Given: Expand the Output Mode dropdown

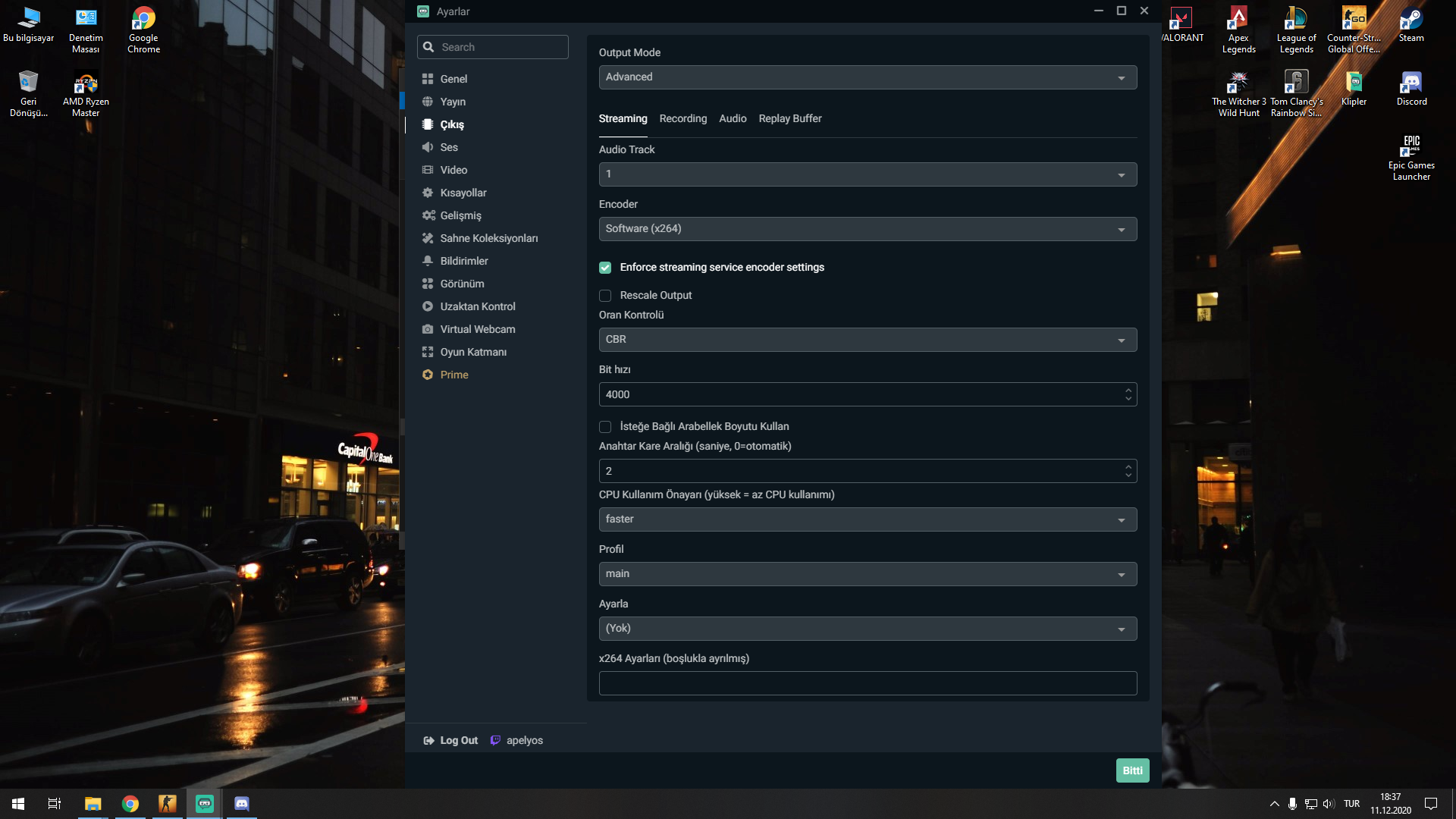Looking at the screenshot, I should (x=867, y=77).
